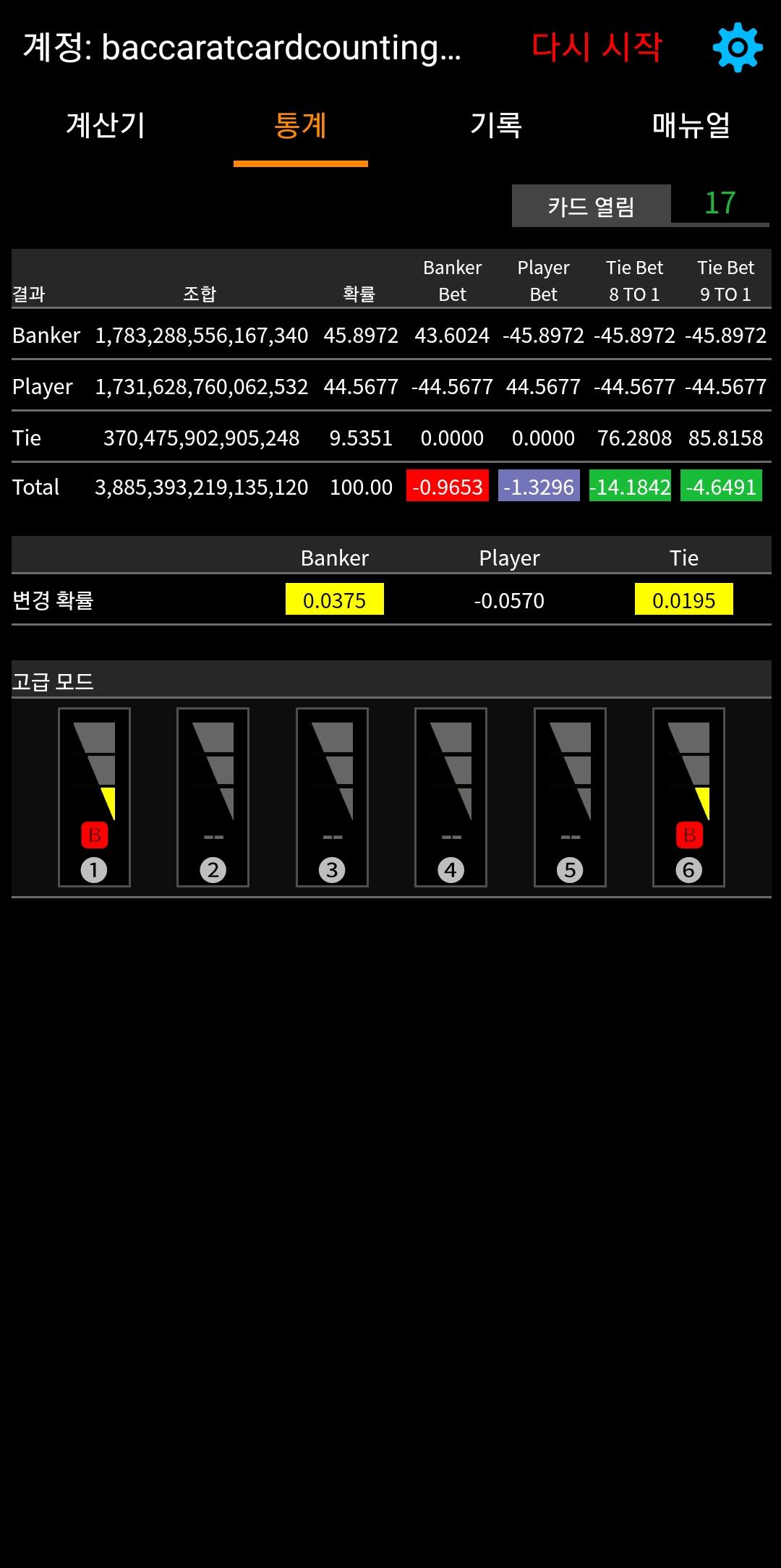Go to the 매뉴얼 tab

click(x=691, y=126)
